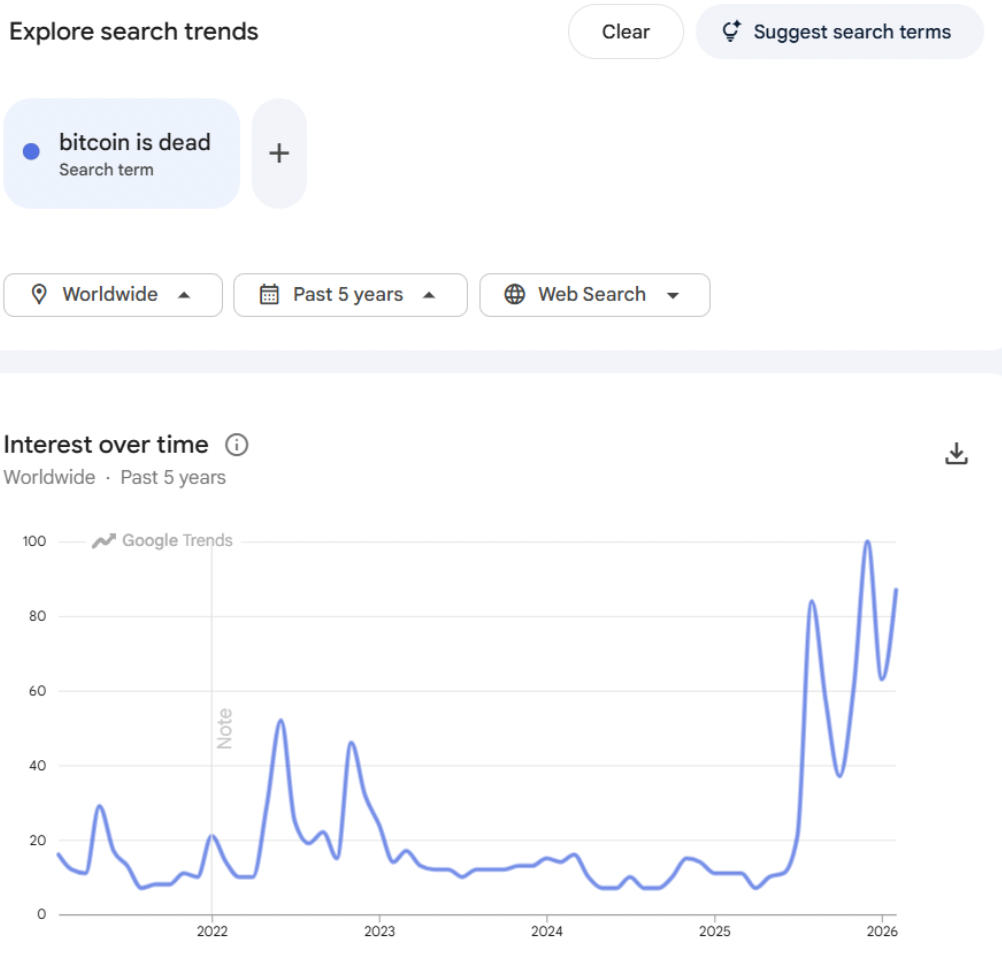Click the globe icon on Web Search
Image resolution: width=1002 pixels, height=962 pixels.
515,295
